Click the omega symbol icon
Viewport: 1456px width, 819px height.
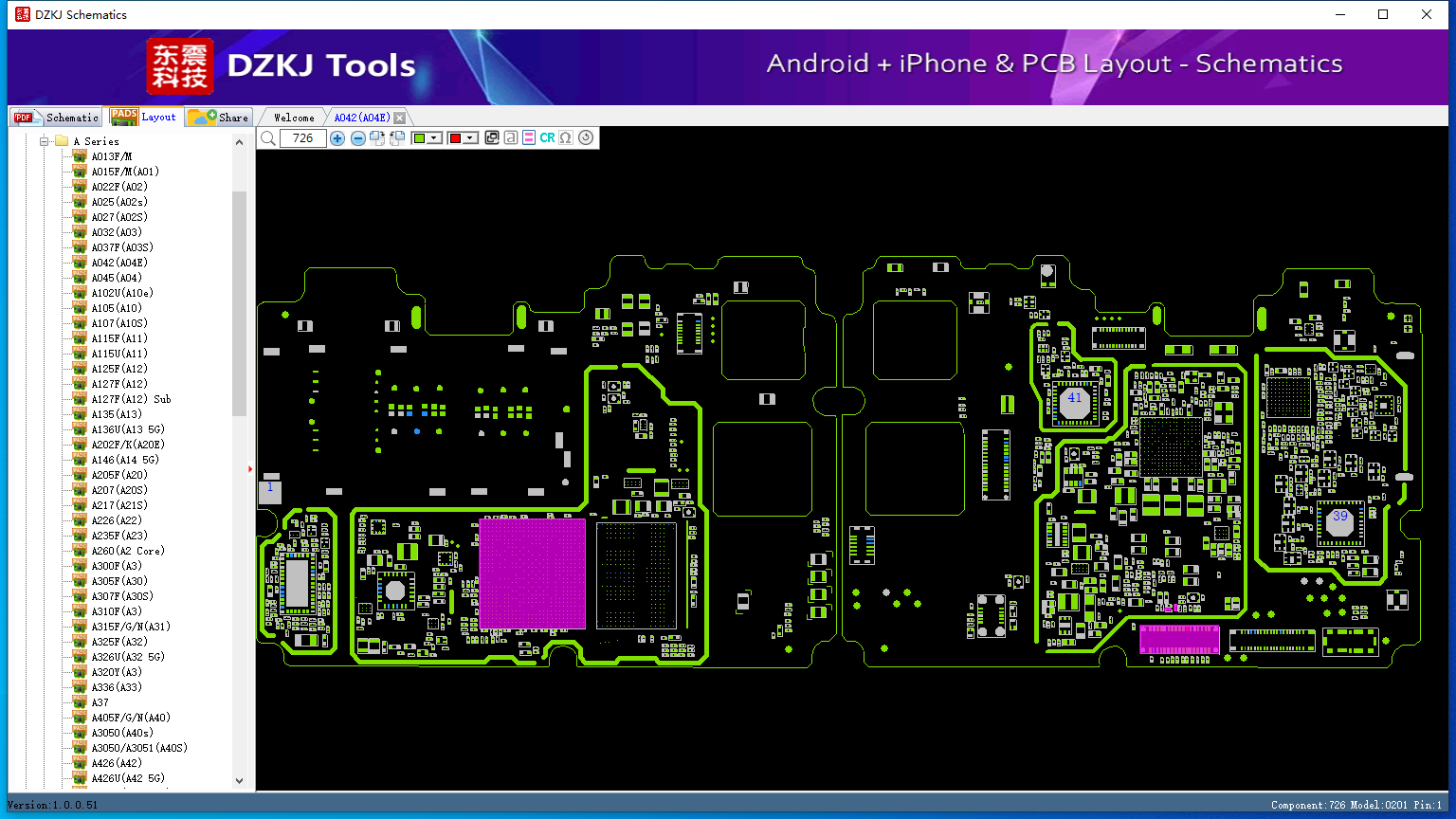click(x=566, y=138)
